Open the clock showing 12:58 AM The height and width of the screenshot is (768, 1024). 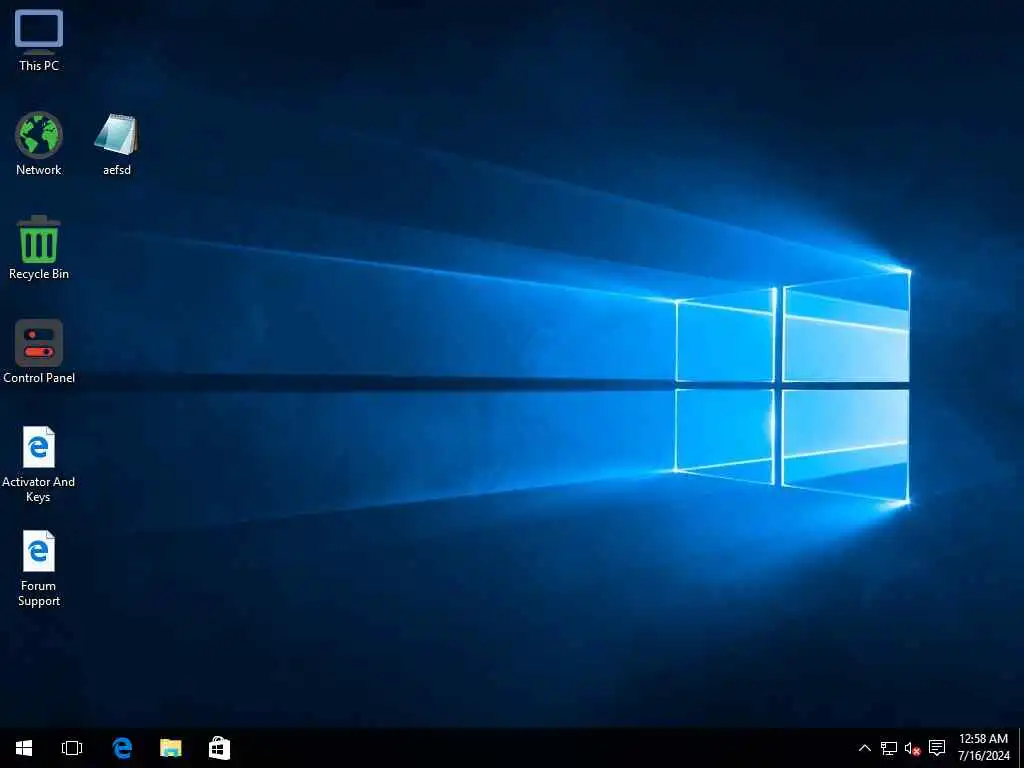click(x=984, y=748)
